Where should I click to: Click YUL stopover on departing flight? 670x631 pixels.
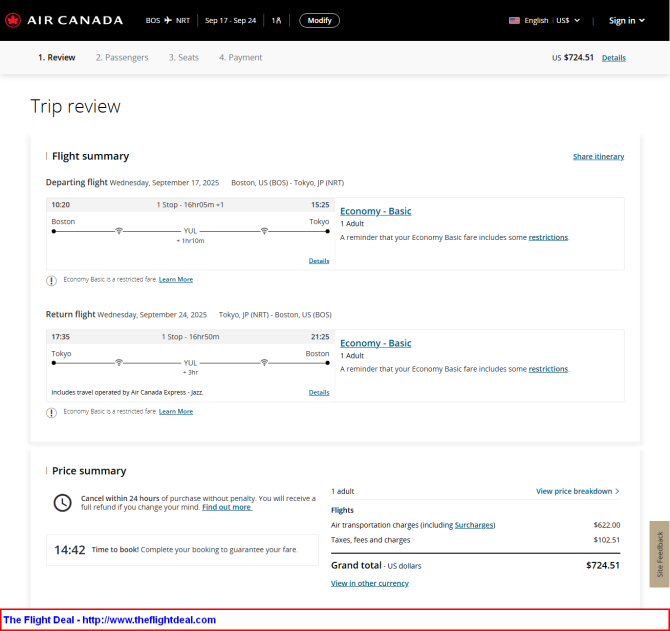point(190,231)
